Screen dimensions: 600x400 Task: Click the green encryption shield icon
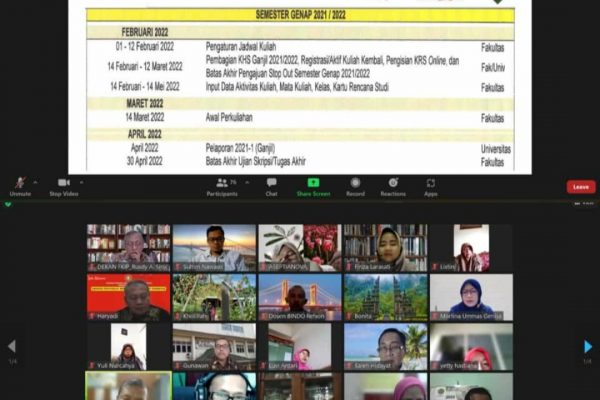8,205
